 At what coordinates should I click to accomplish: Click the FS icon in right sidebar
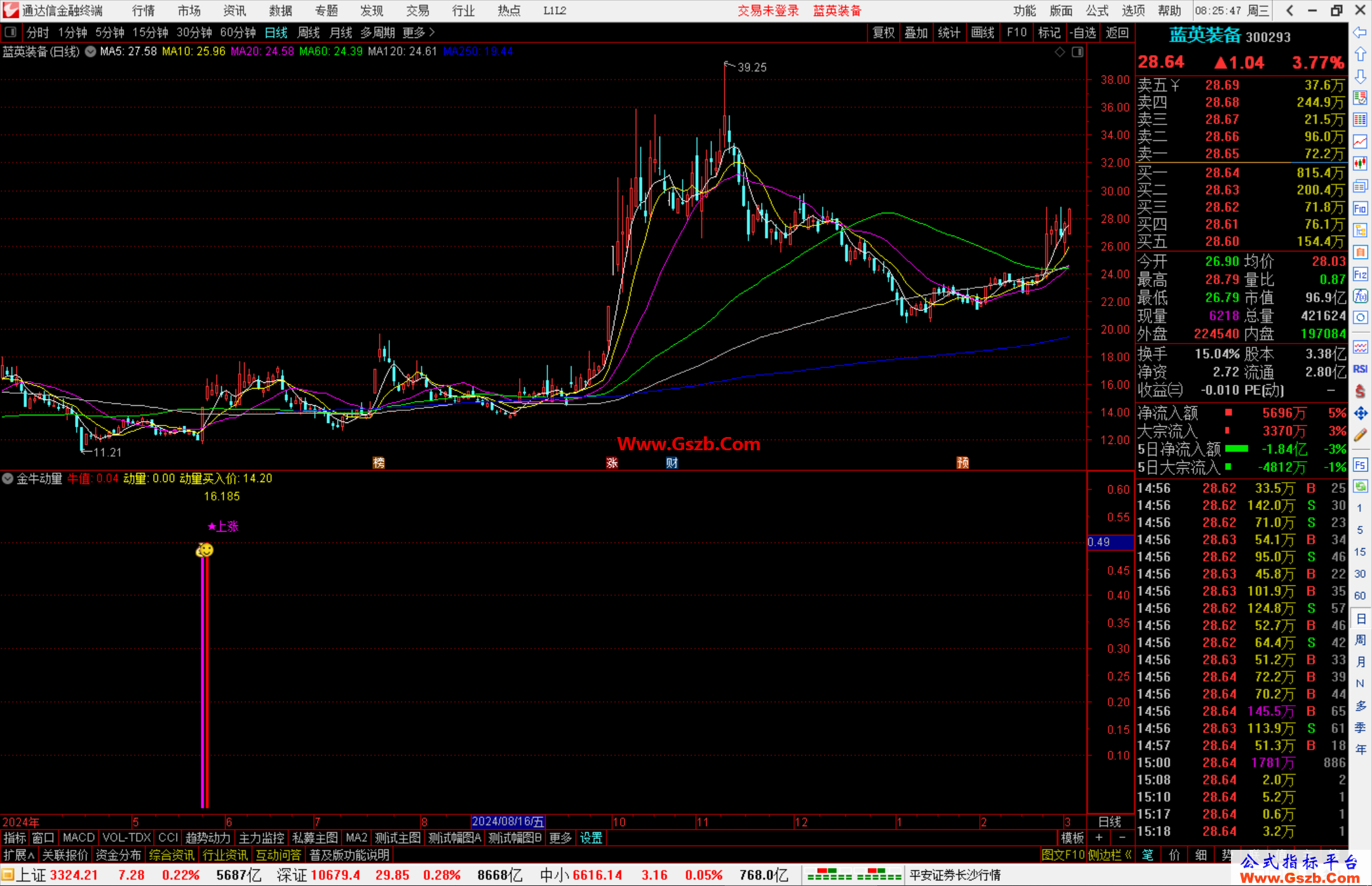point(1360,465)
